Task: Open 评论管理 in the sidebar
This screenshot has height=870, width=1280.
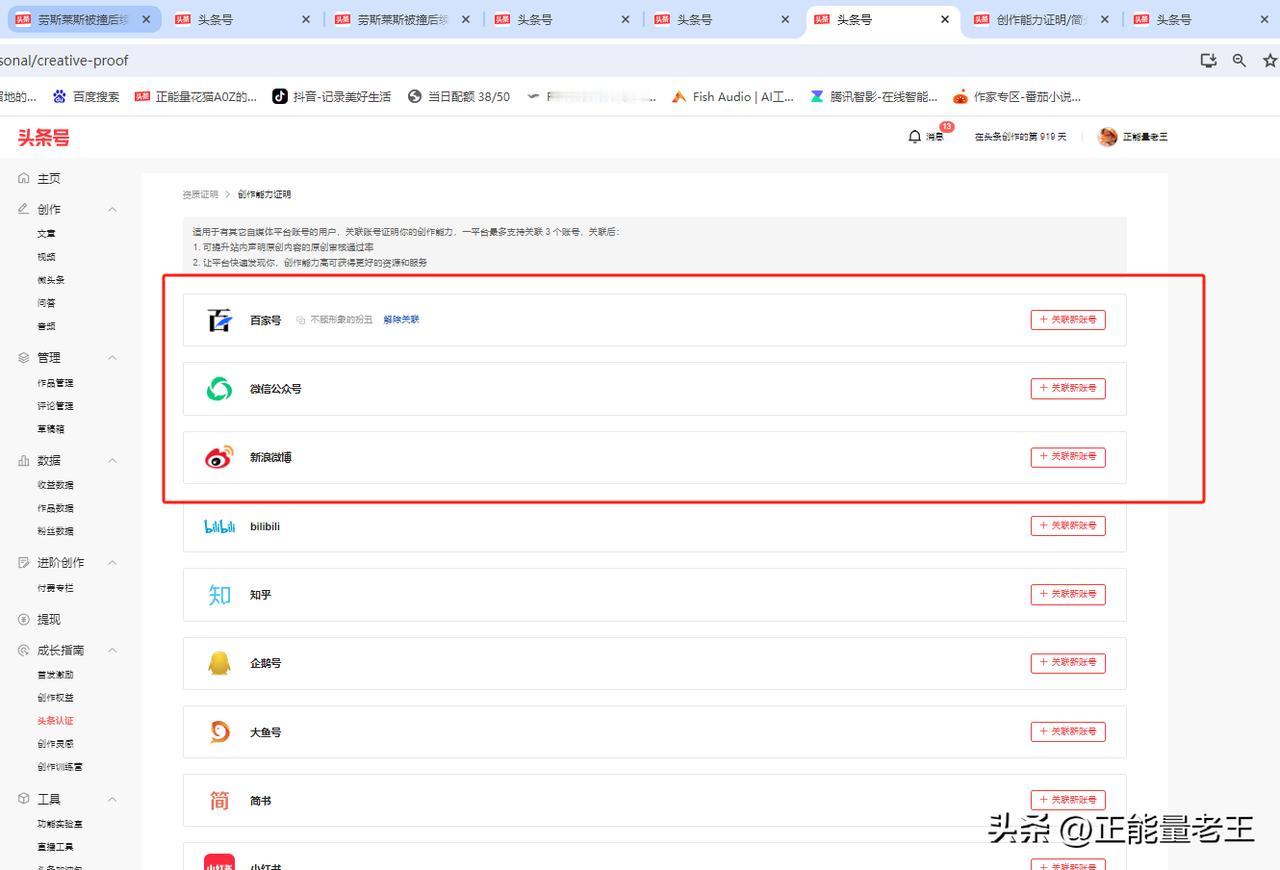Action: click(x=55, y=406)
